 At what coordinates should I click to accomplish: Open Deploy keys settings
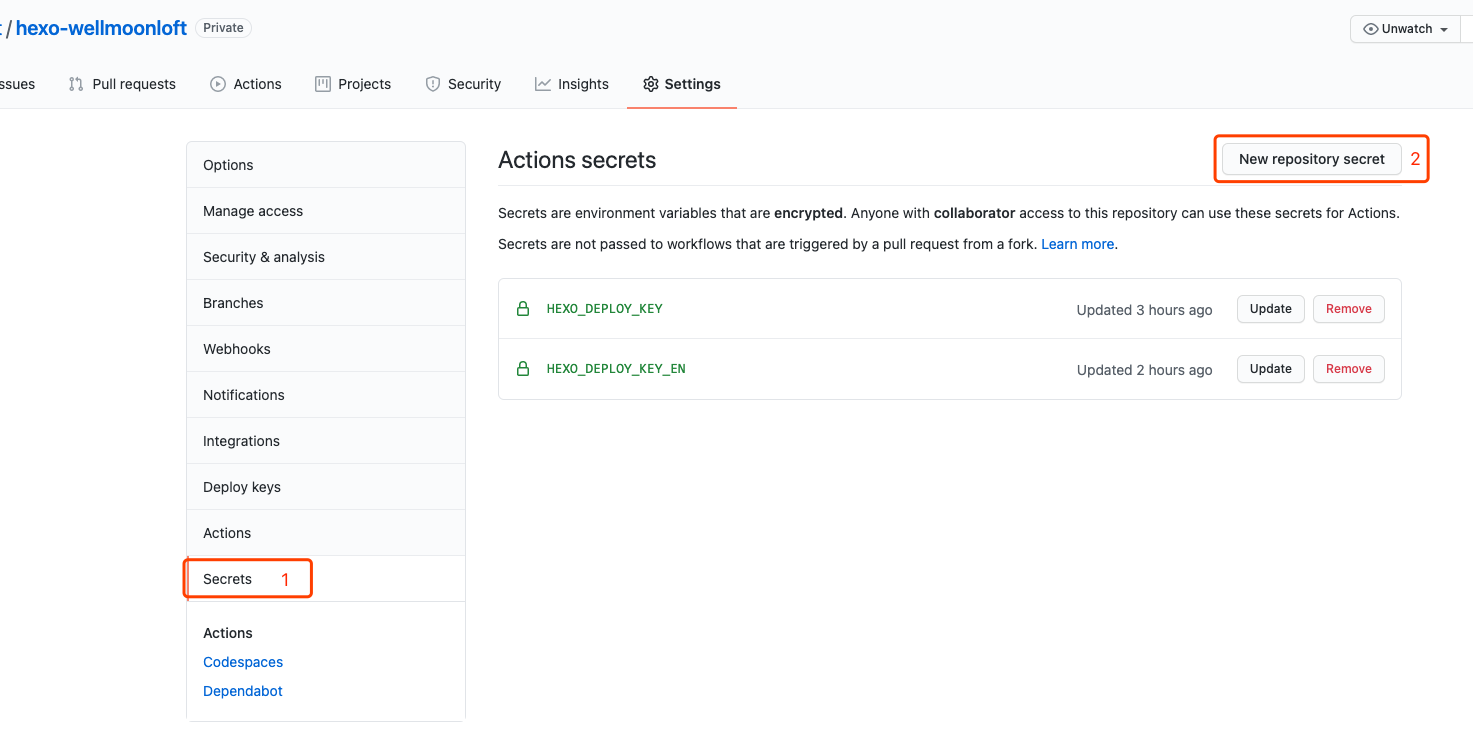(x=326, y=487)
